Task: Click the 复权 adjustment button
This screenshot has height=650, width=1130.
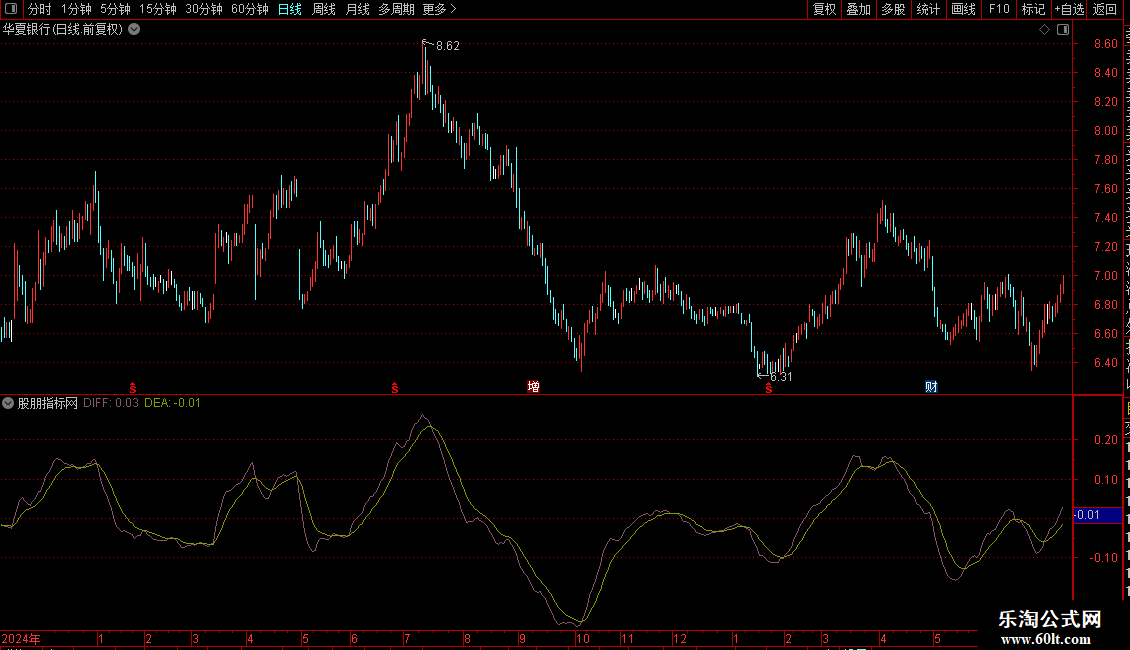Action: pos(824,9)
